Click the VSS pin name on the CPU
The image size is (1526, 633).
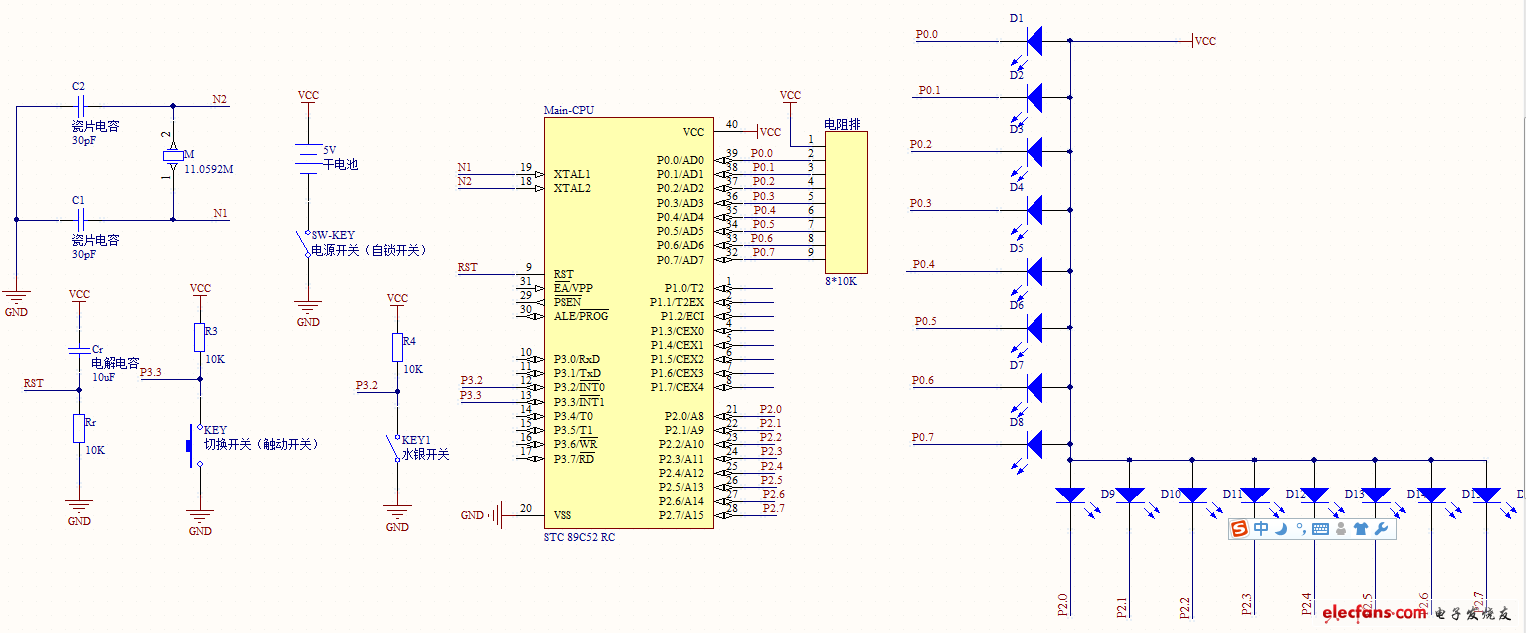click(x=563, y=515)
